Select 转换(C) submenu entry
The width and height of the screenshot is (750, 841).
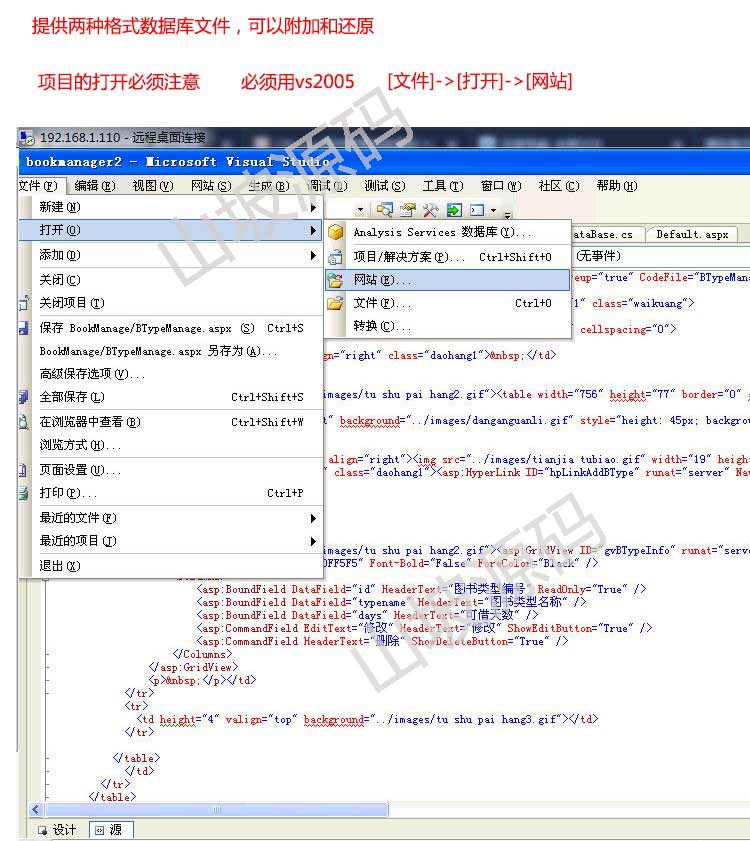point(448,326)
